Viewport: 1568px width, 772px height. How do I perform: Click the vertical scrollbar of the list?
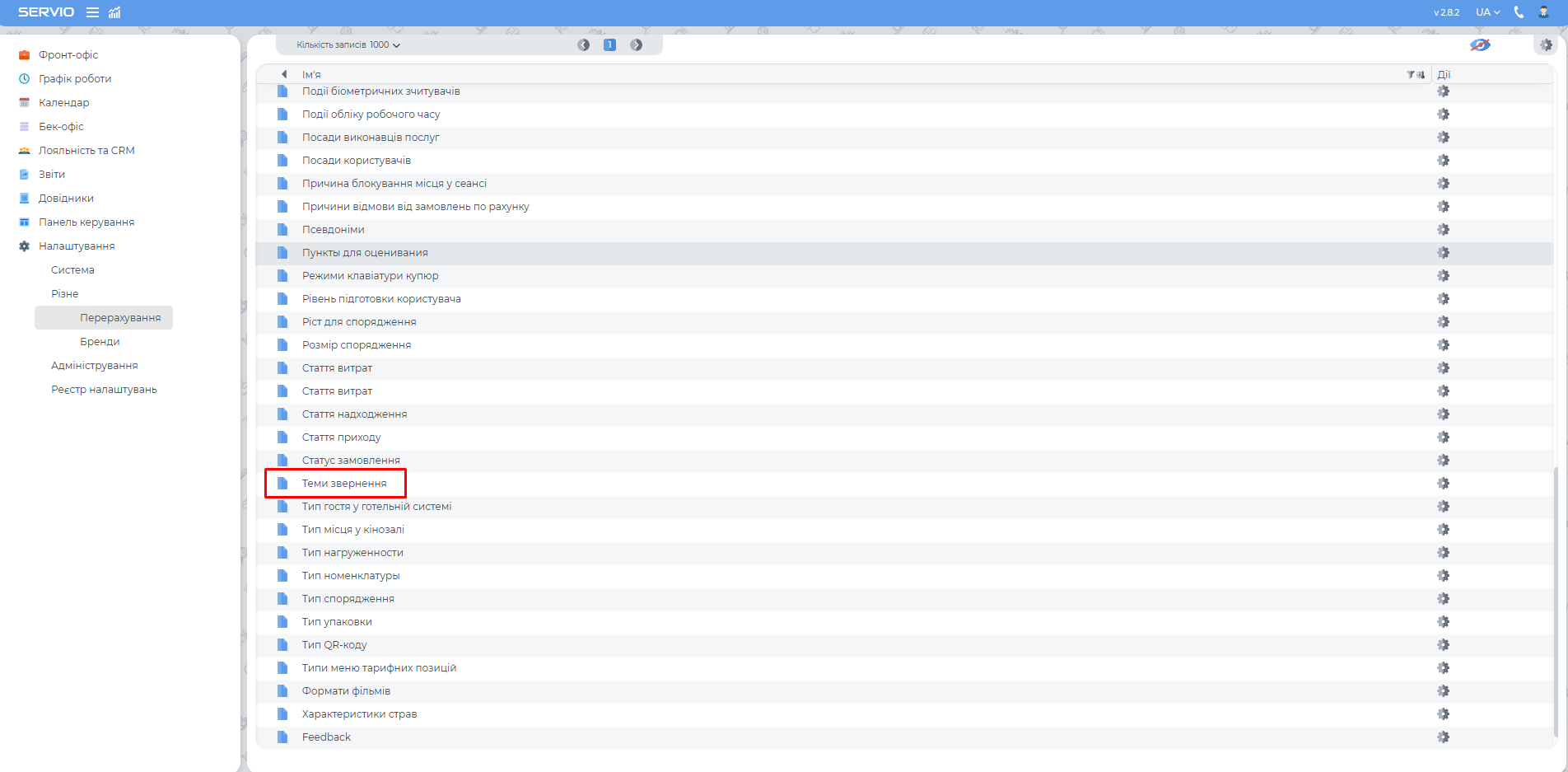(x=1555, y=601)
